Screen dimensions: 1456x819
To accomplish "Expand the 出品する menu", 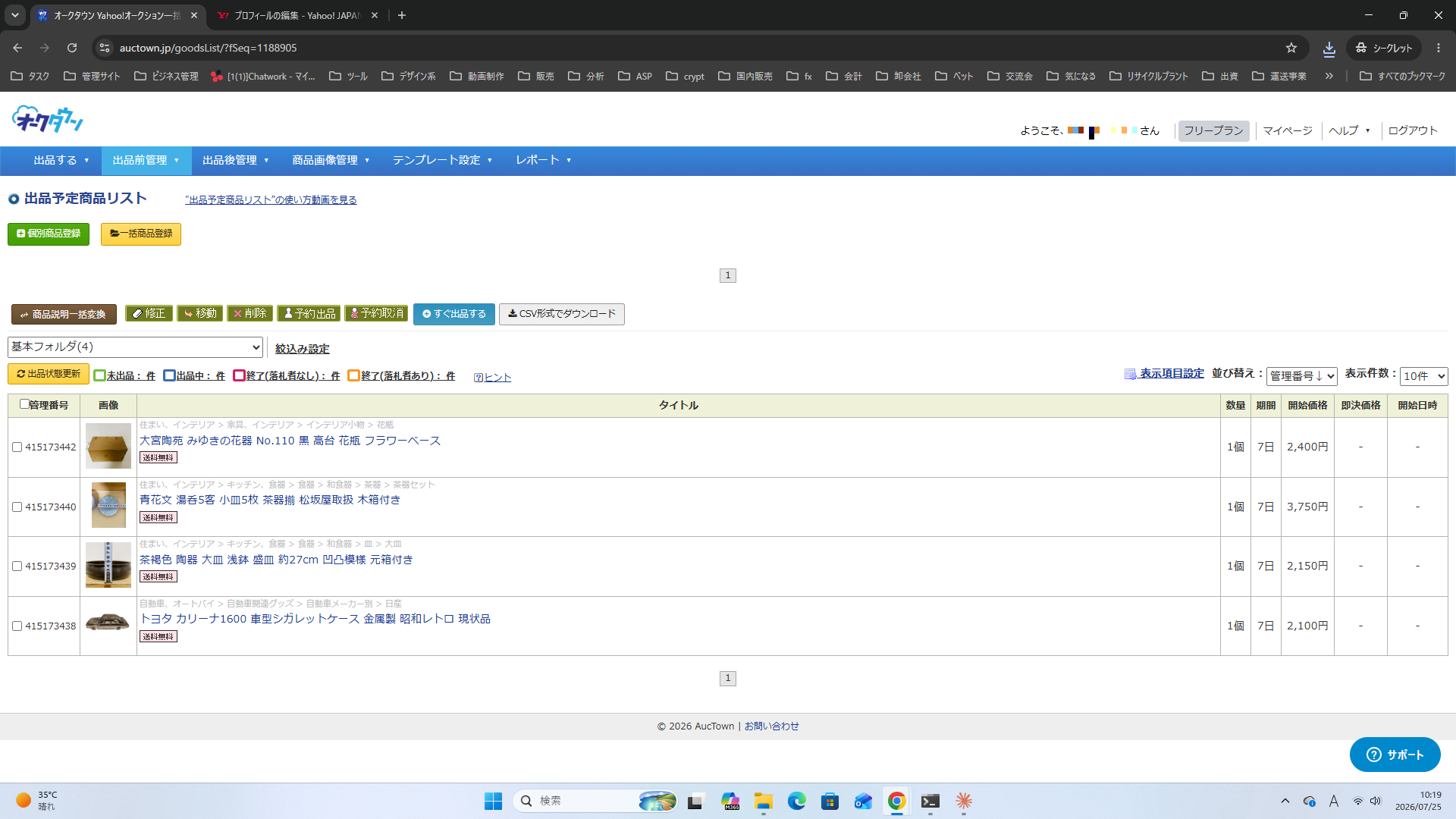I will (x=61, y=160).
